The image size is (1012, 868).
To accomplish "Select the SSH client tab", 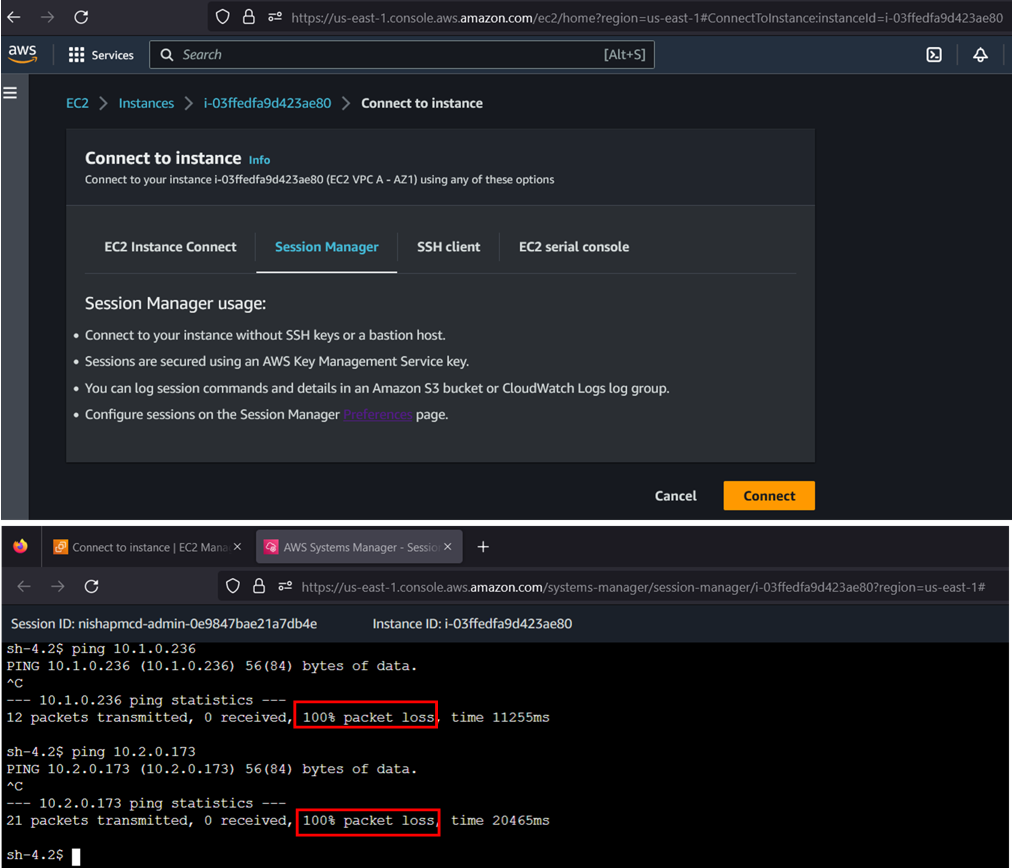I will coord(448,247).
